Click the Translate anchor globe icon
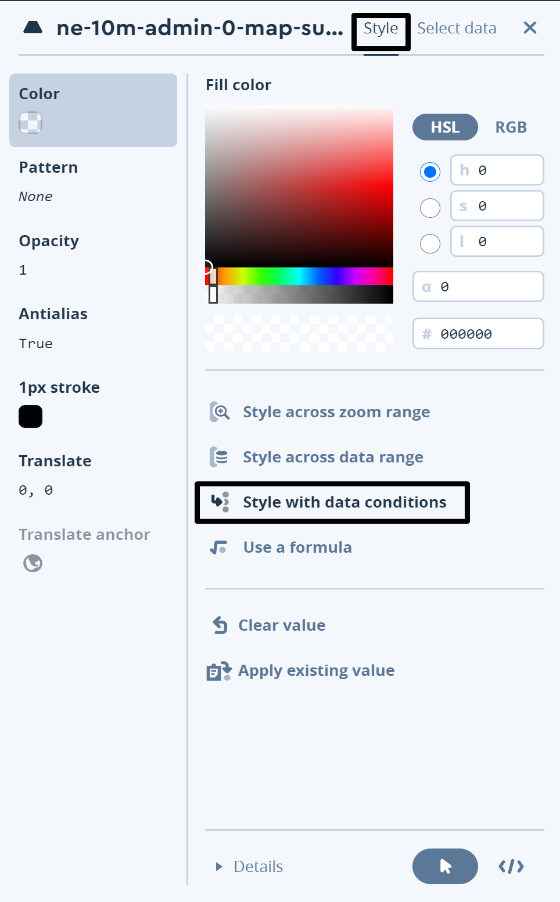 point(33,563)
